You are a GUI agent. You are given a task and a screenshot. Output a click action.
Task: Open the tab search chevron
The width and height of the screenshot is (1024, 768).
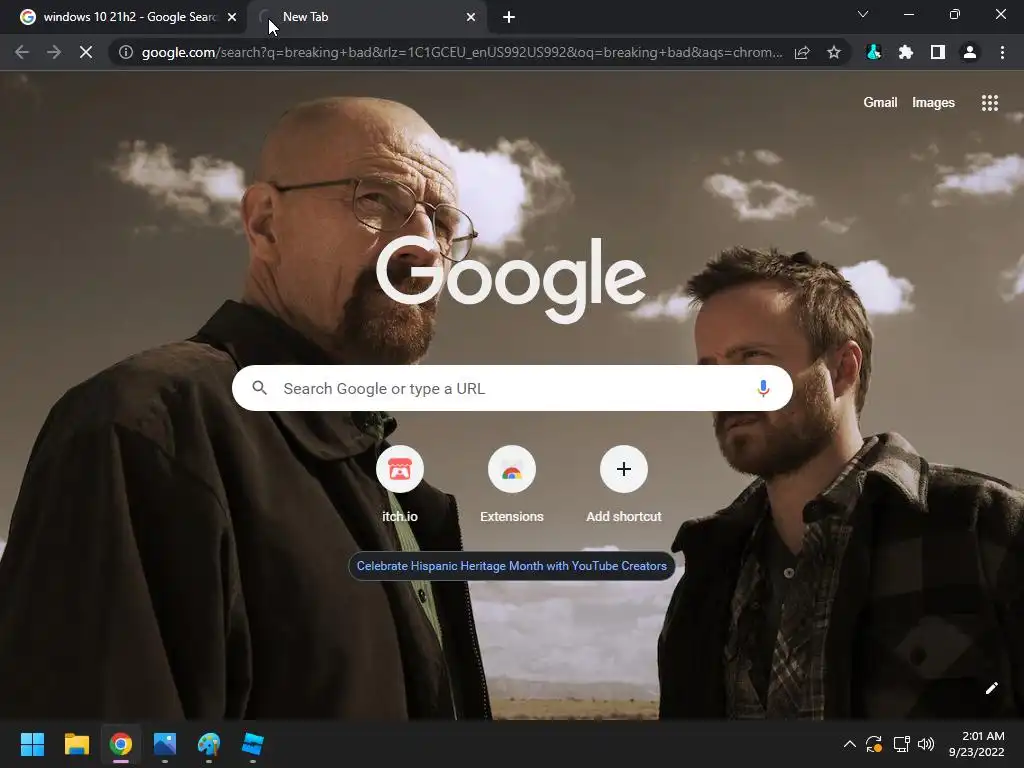[863, 14]
